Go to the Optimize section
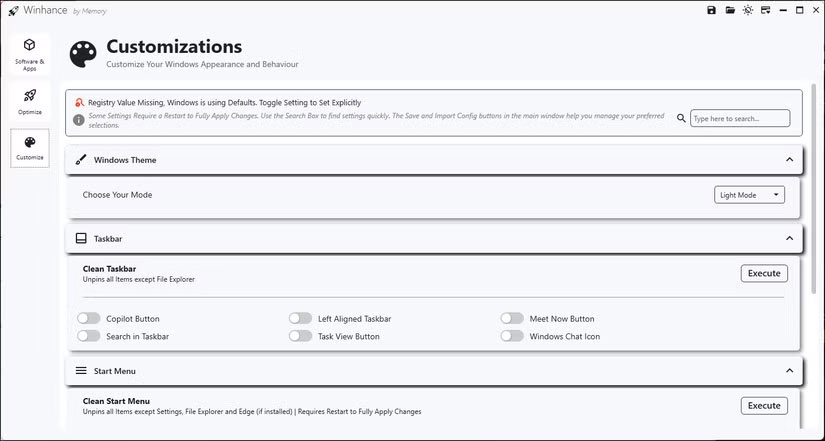Screen dimensions: 825x441 coord(30,100)
